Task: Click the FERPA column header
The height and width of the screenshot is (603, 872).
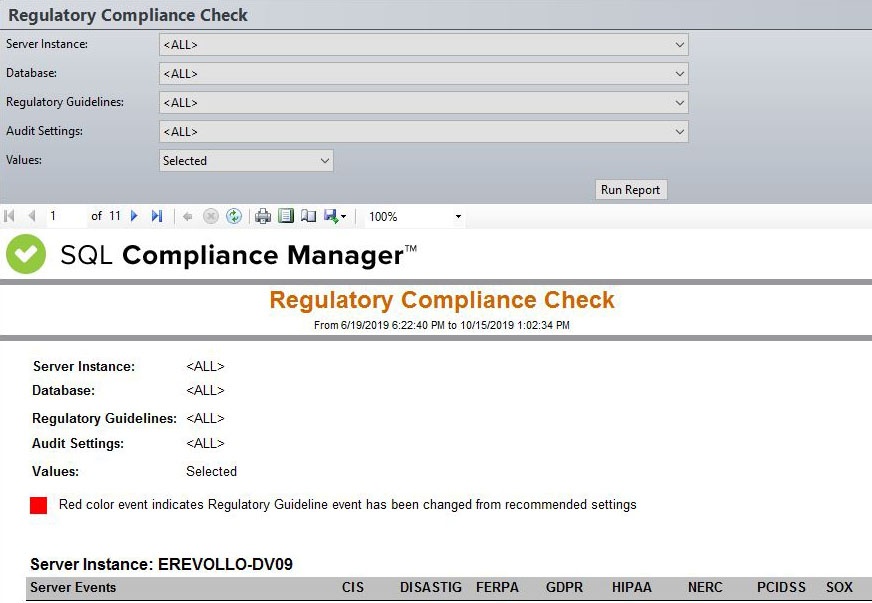Action: (497, 587)
